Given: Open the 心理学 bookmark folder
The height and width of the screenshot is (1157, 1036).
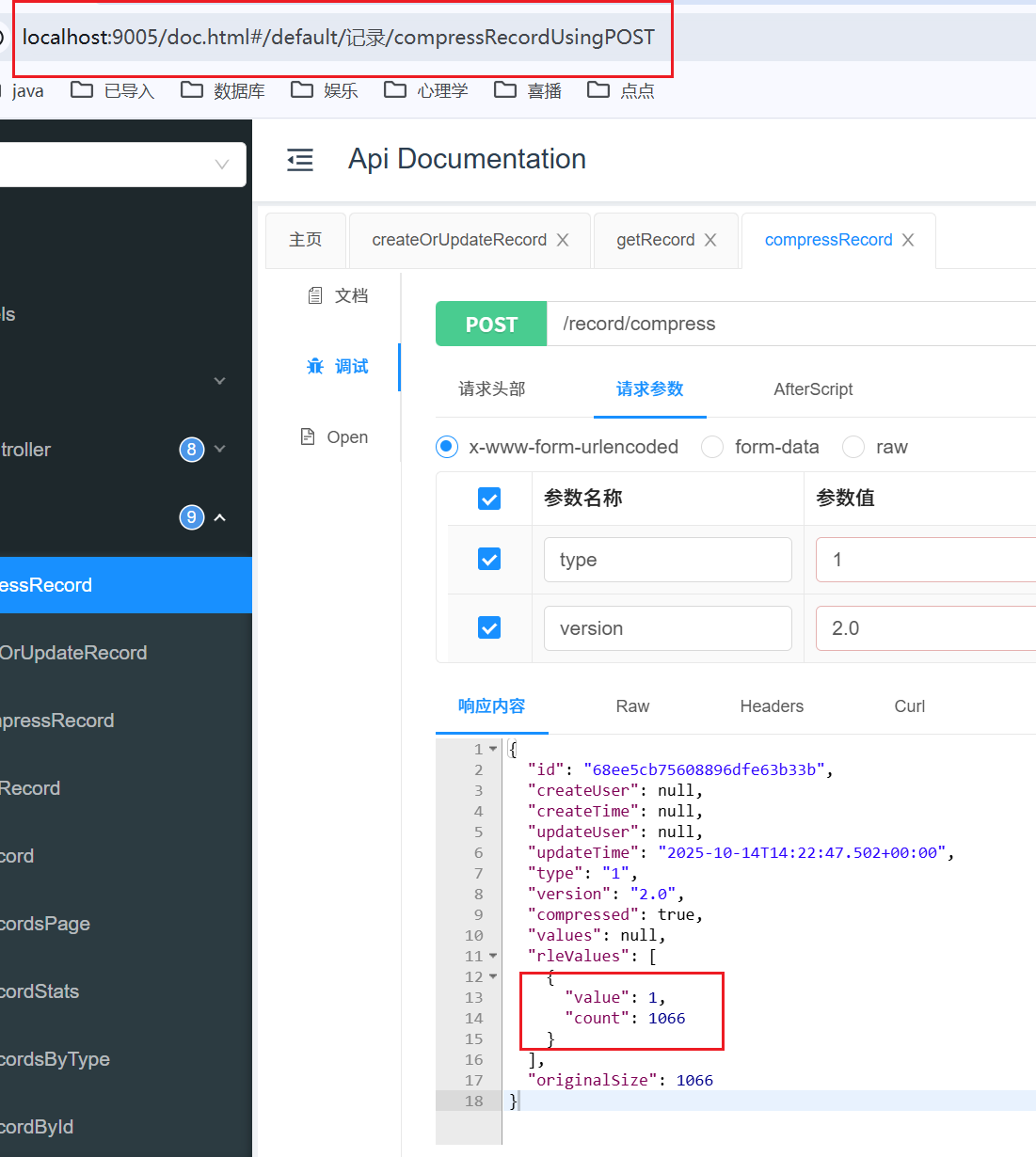Looking at the screenshot, I should pos(426,90).
